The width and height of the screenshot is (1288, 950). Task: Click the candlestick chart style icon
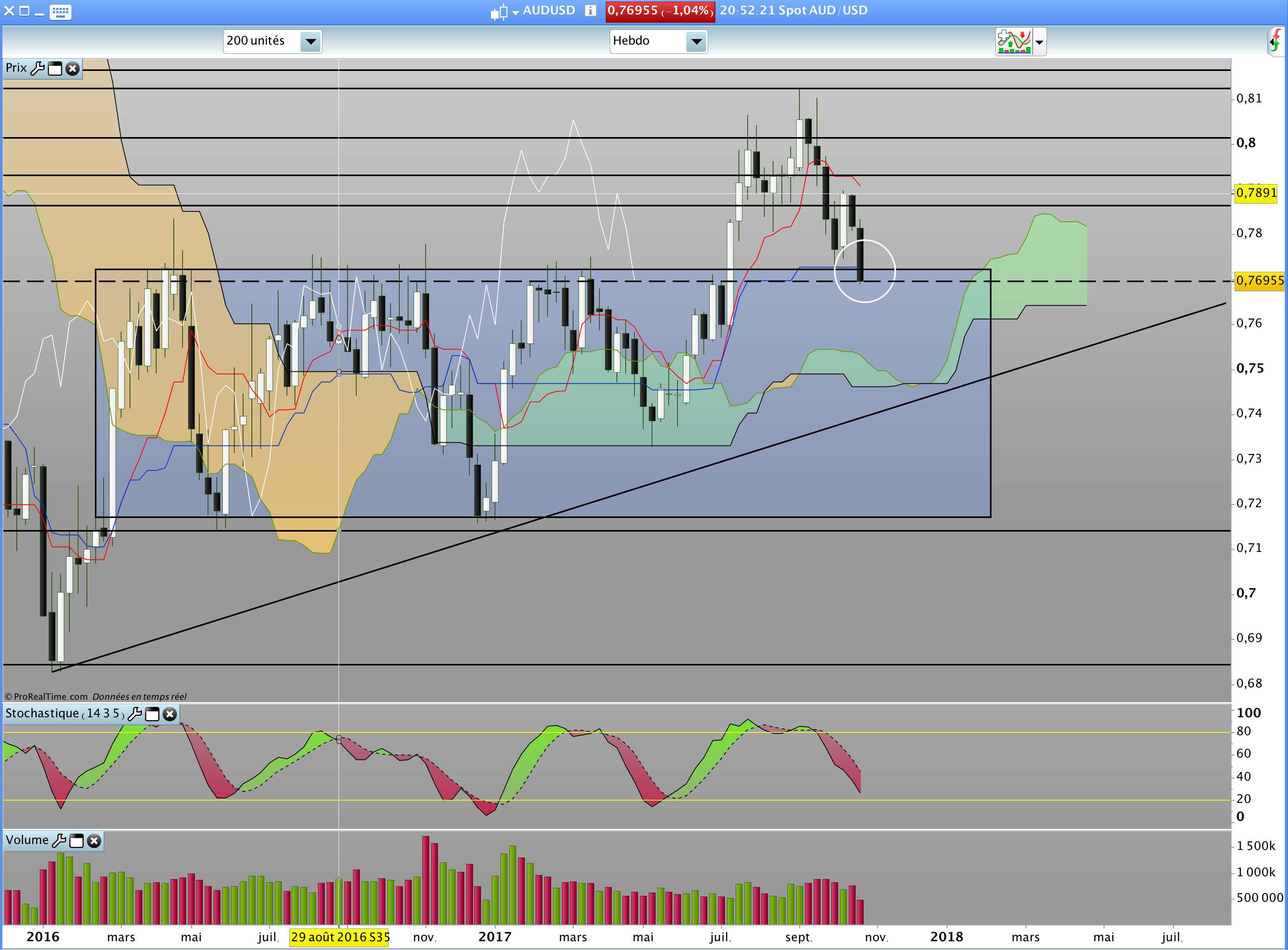[499, 12]
